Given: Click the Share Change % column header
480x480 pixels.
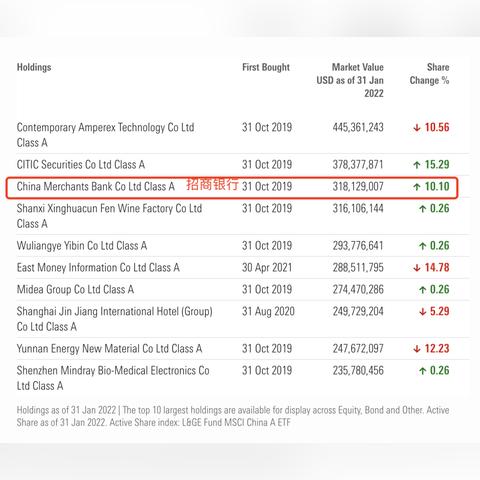Looking at the screenshot, I should (429, 74).
